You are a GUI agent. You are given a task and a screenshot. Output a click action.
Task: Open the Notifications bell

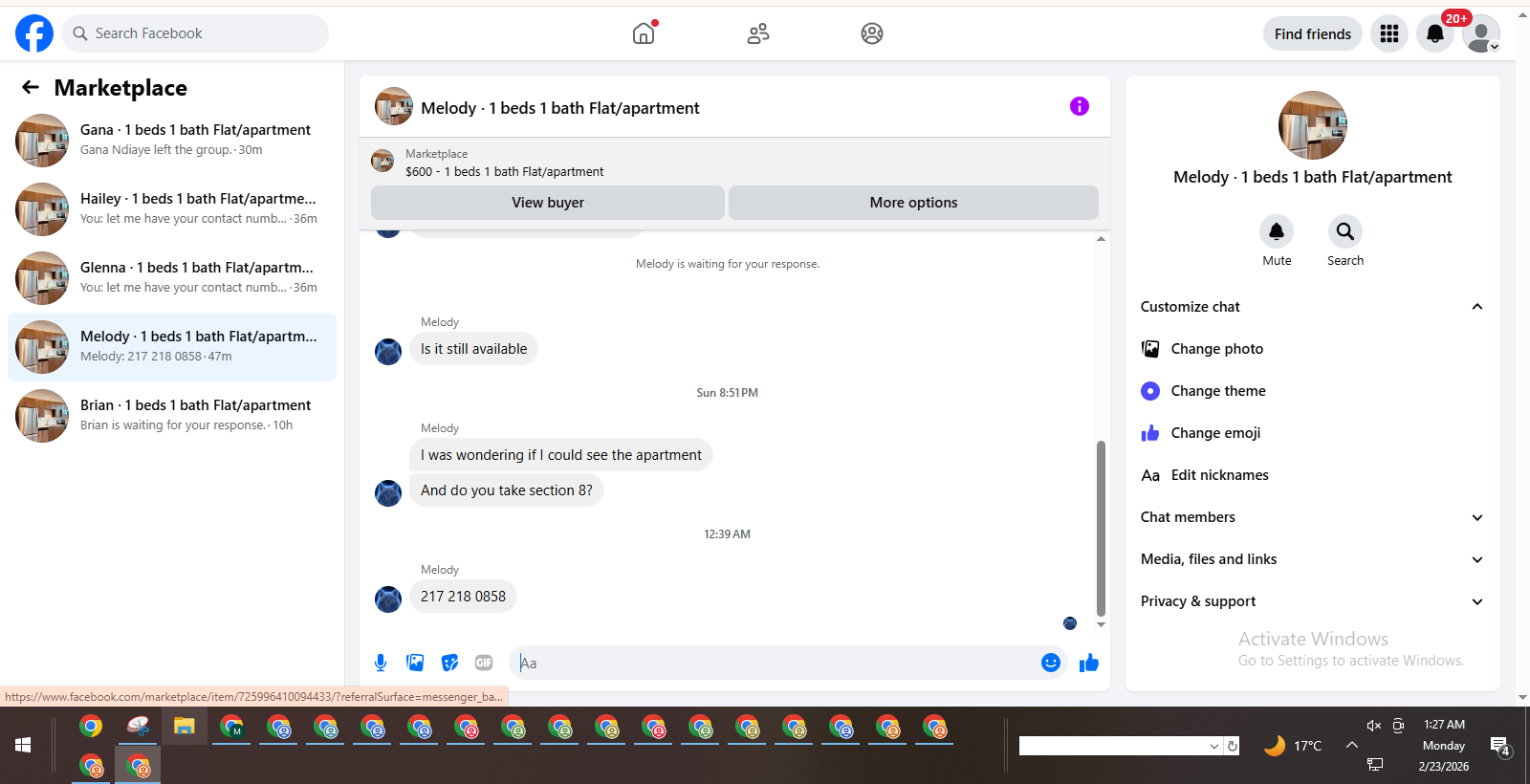click(1435, 33)
